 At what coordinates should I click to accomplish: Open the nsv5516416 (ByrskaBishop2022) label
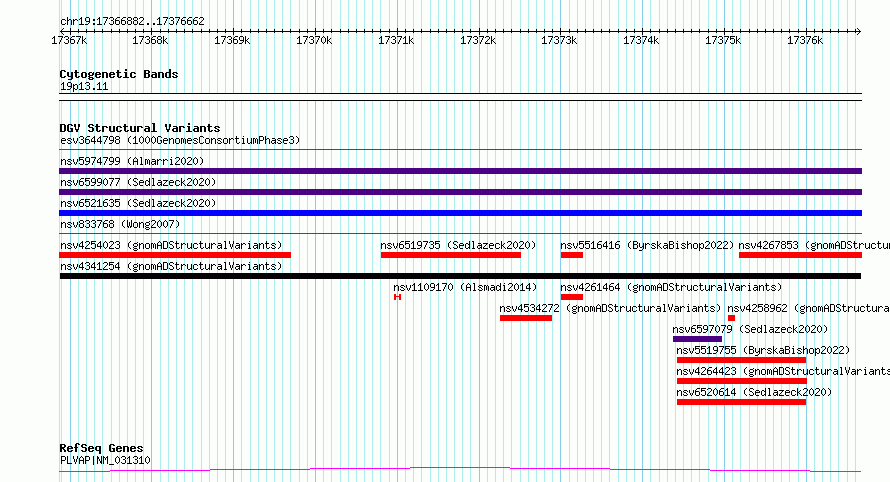(x=647, y=245)
